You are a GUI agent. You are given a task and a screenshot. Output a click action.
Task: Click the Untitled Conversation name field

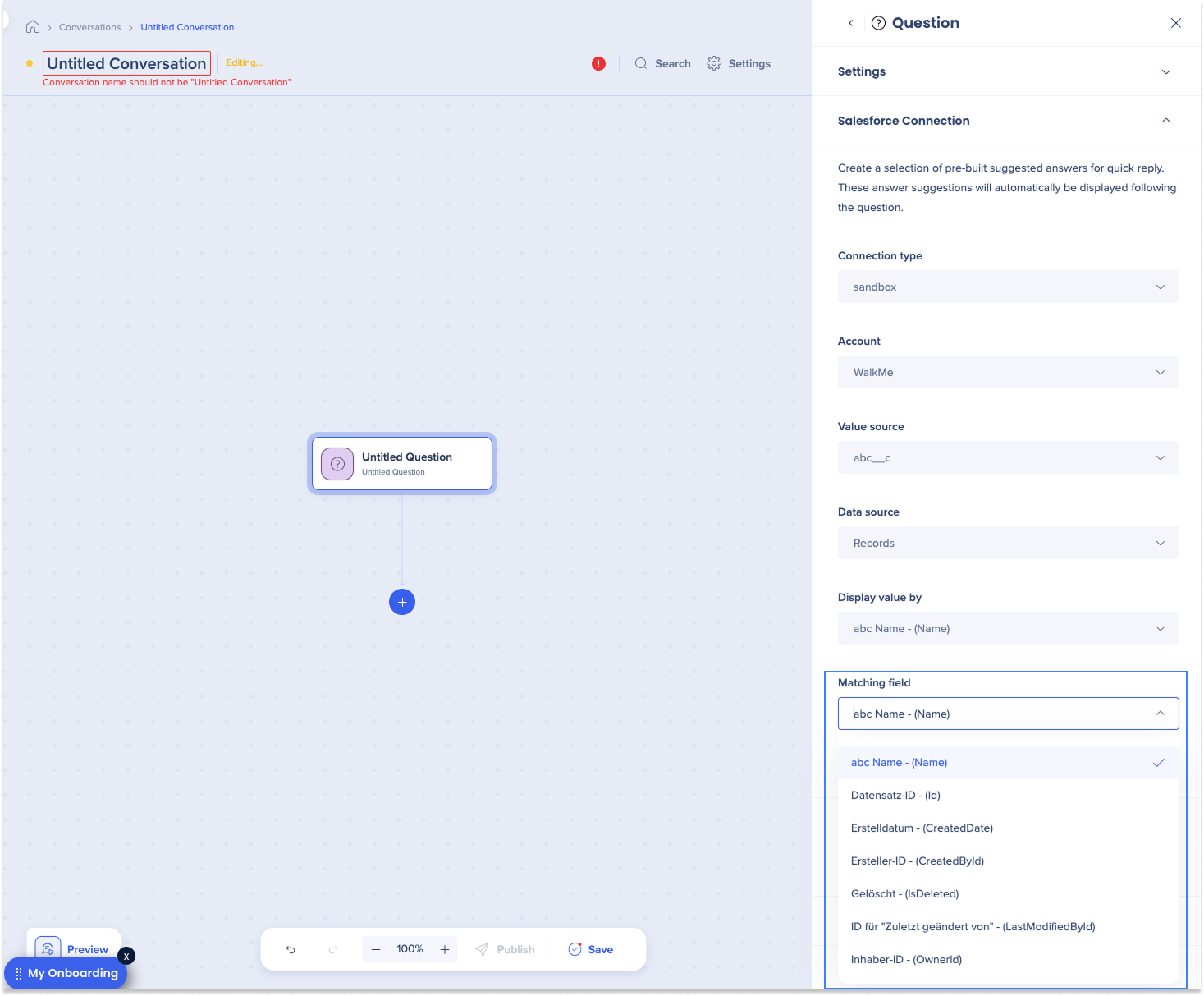point(126,63)
